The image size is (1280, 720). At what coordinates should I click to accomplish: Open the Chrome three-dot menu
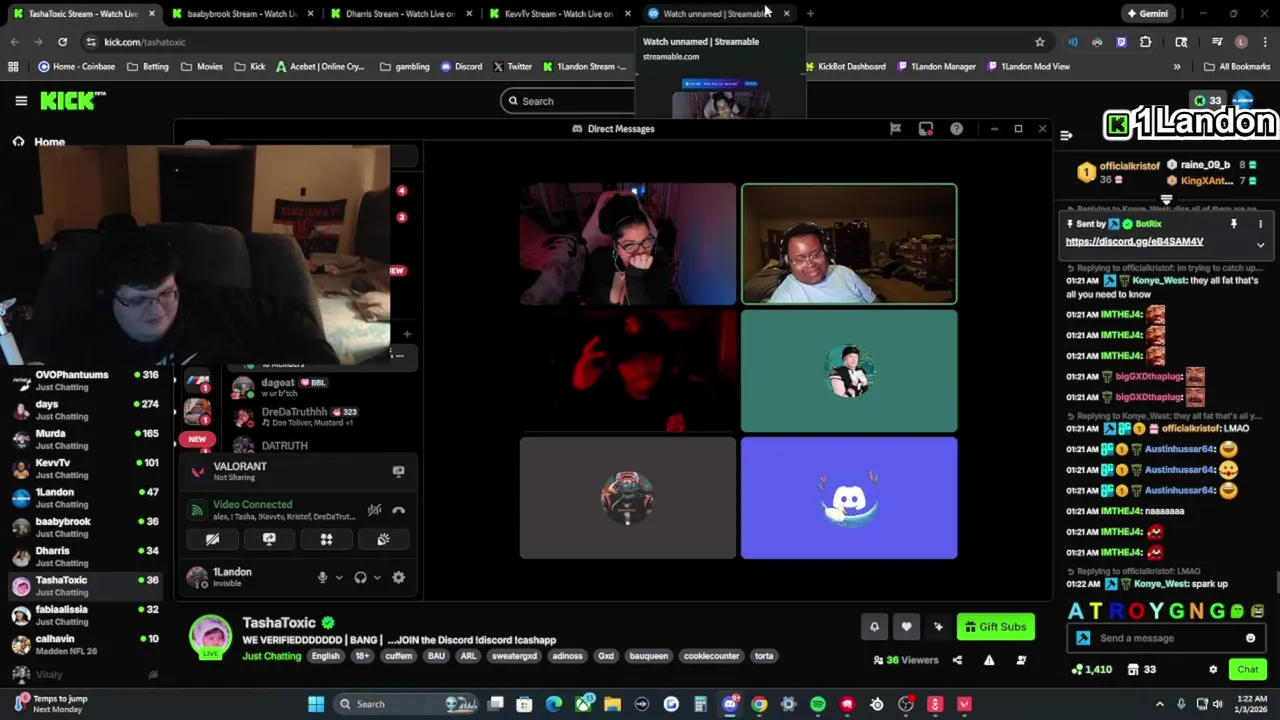[x=1264, y=42]
